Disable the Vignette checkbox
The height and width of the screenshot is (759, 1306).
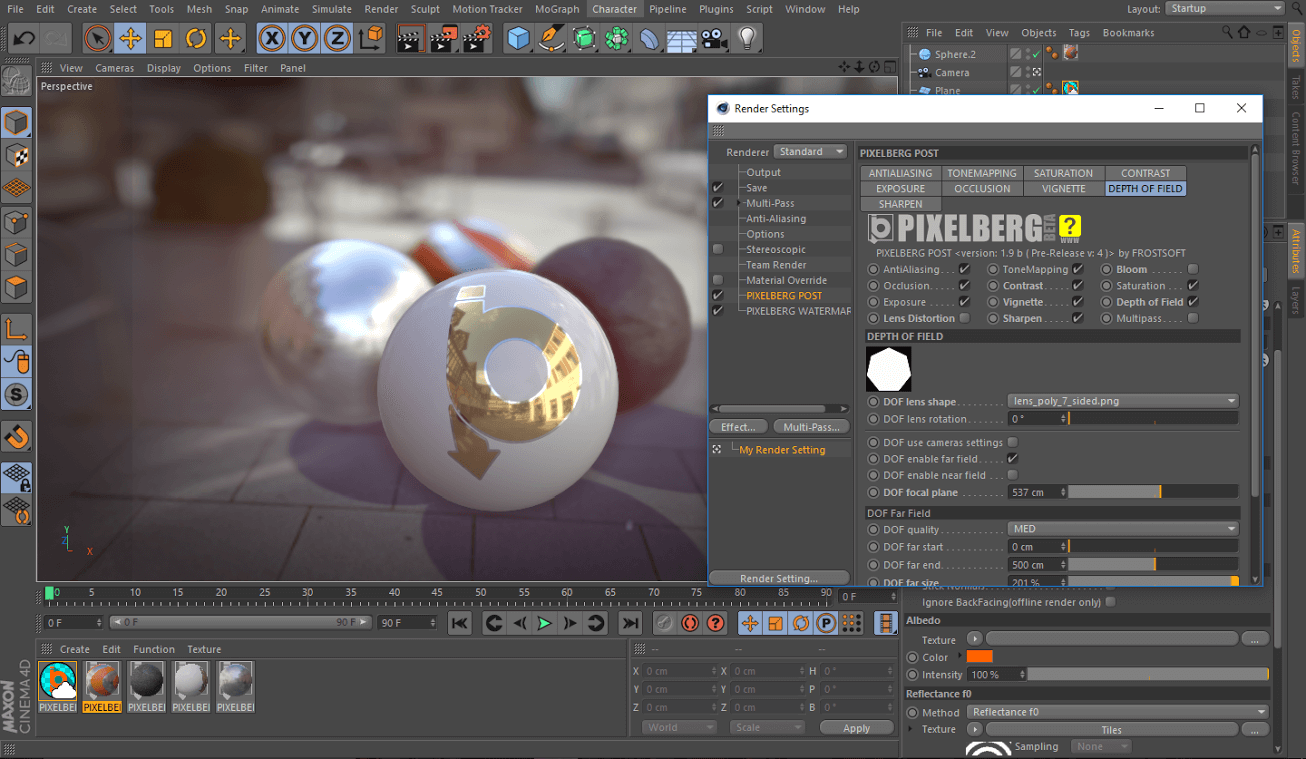(x=1078, y=302)
